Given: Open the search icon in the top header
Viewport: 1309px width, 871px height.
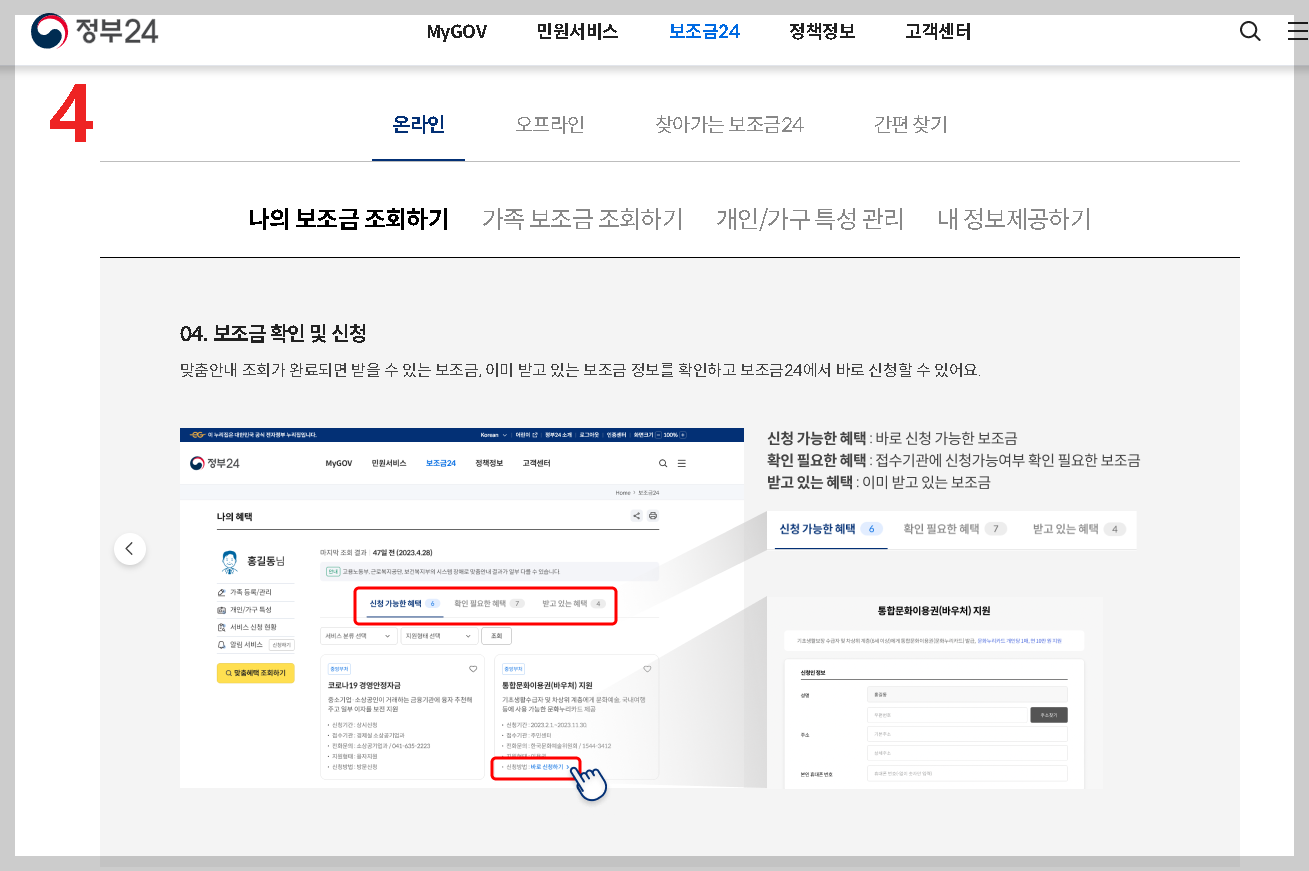Looking at the screenshot, I should point(1250,31).
